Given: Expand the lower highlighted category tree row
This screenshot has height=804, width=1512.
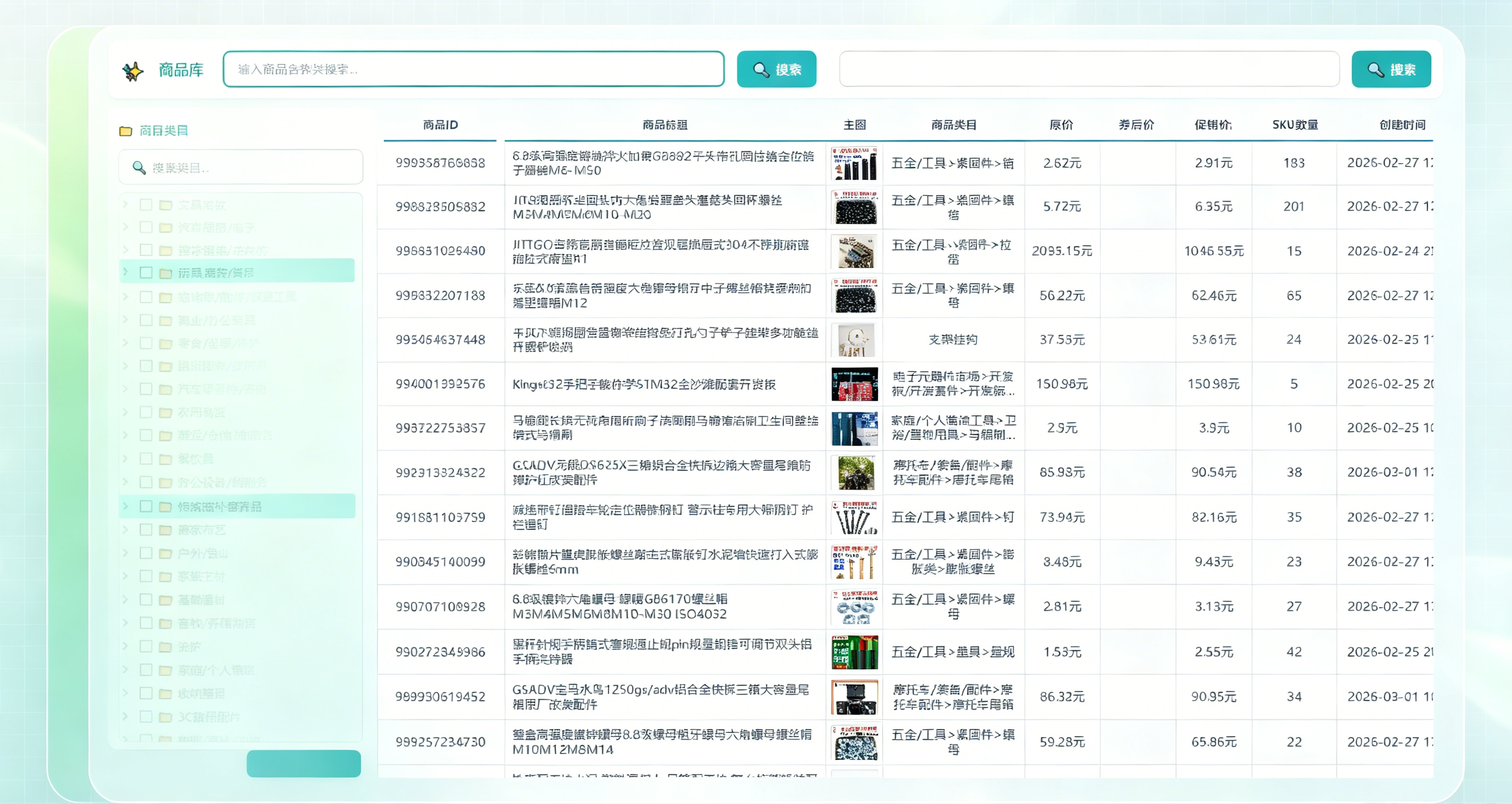Looking at the screenshot, I should point(126,506).
